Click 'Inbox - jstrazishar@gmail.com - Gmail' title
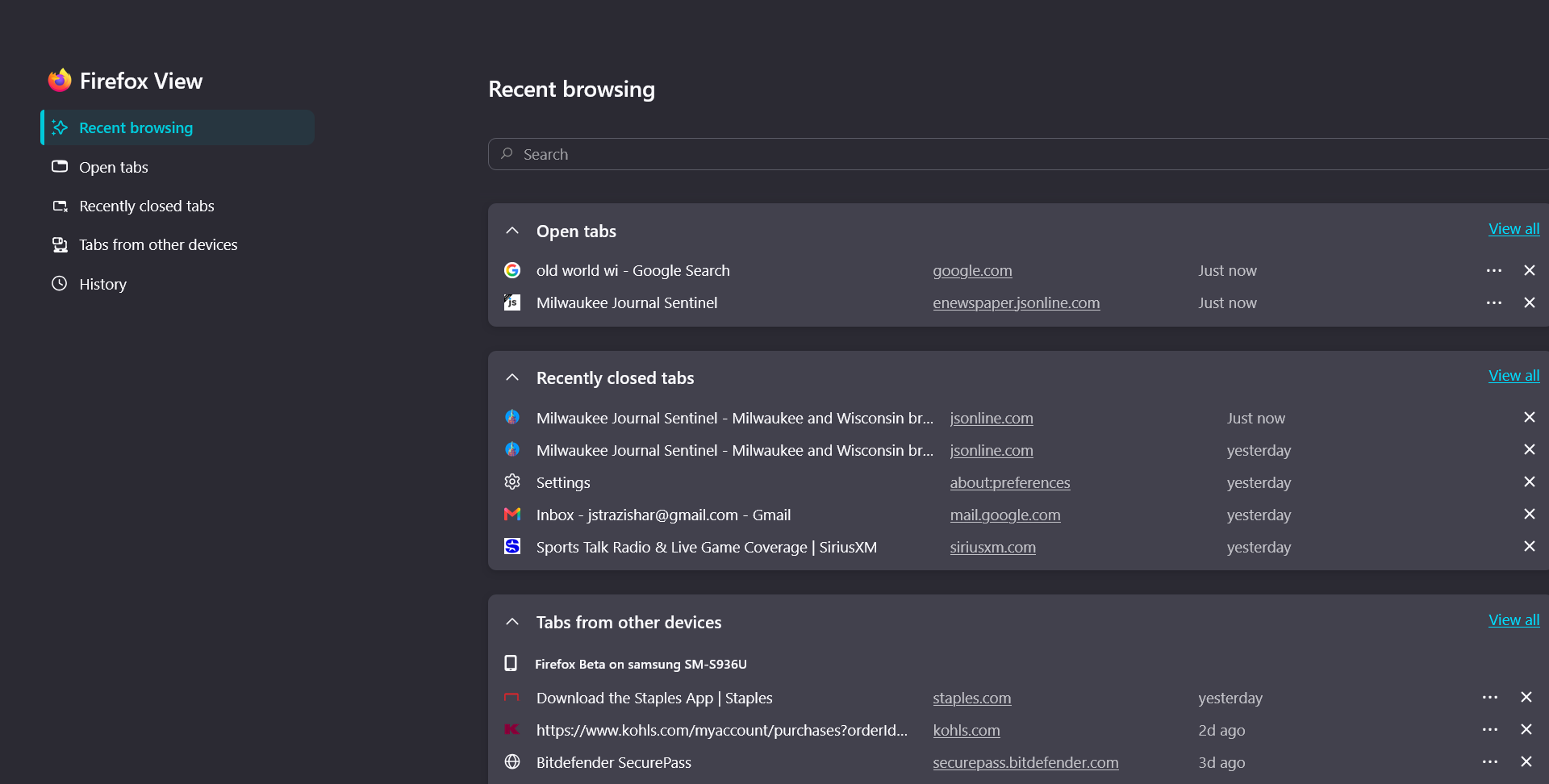1549x784 pixels. click(x=663, y=515)
